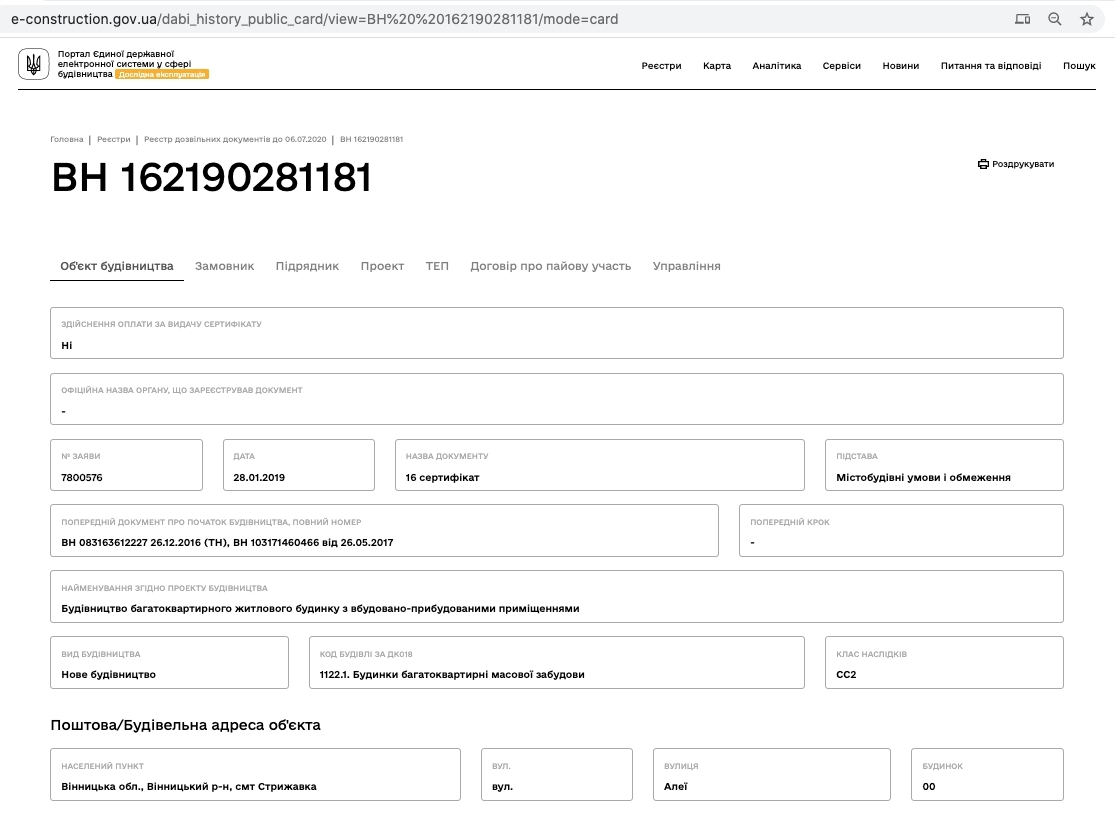Go to Аналітика section
This screenshot has width=1115, height=818.
tap(777, 65)
